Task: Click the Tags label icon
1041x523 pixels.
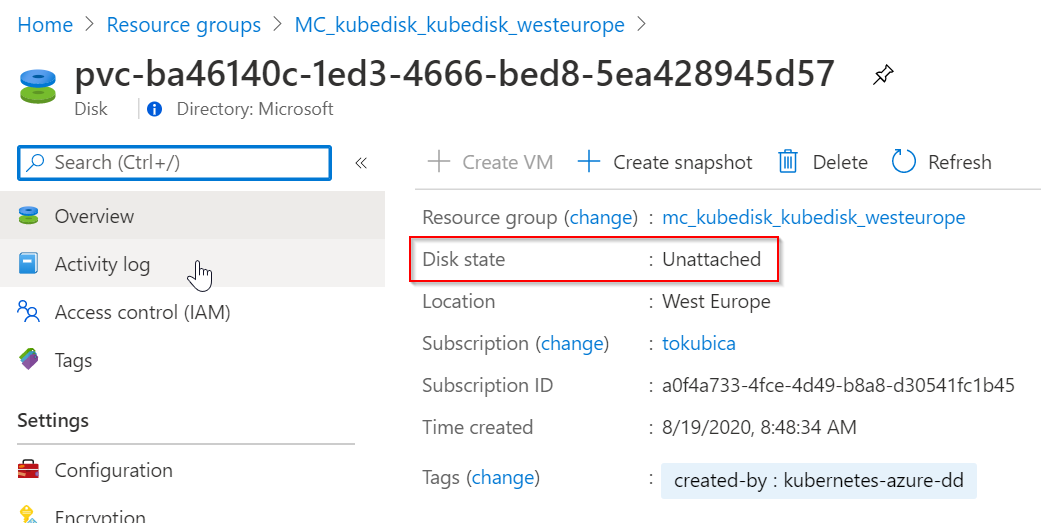Action: click(28, 360)
